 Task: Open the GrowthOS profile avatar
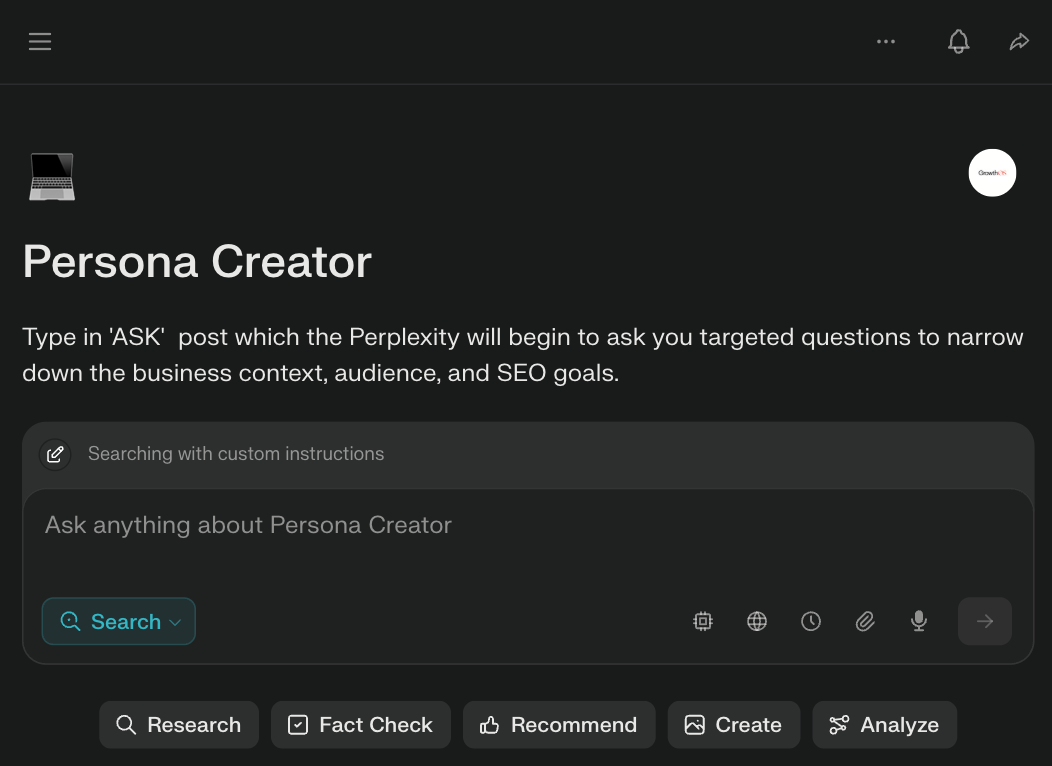992,173
